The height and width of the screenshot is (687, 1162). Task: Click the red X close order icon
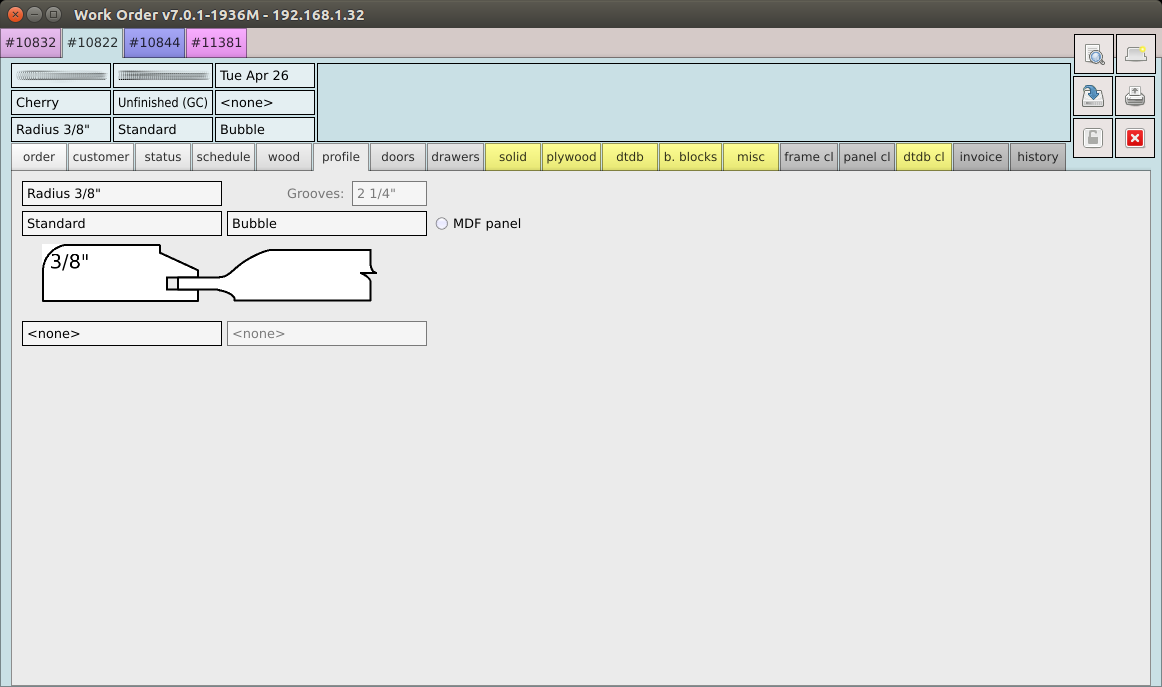1134,139
